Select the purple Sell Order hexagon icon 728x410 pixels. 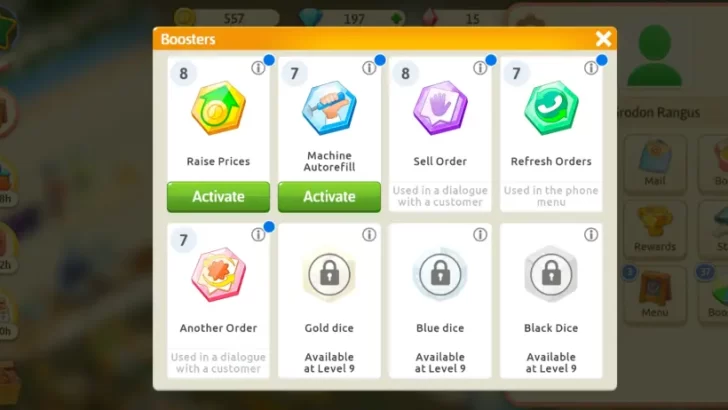pyautogui.click(x=440, y=108)
